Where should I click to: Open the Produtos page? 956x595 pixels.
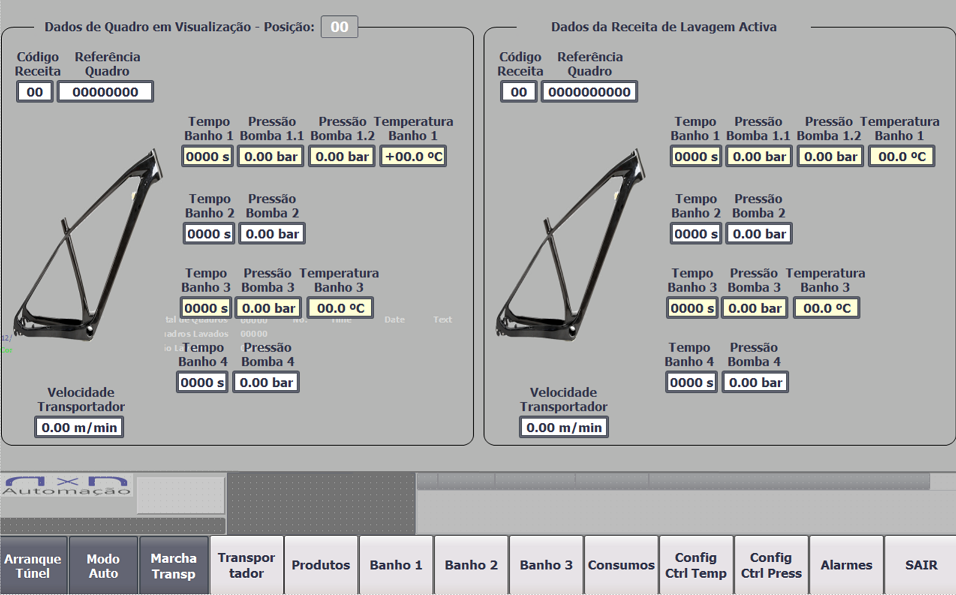coord(321,565)
